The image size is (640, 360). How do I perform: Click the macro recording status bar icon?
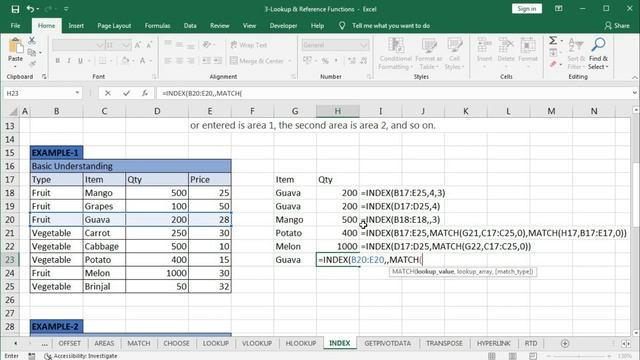32,356
